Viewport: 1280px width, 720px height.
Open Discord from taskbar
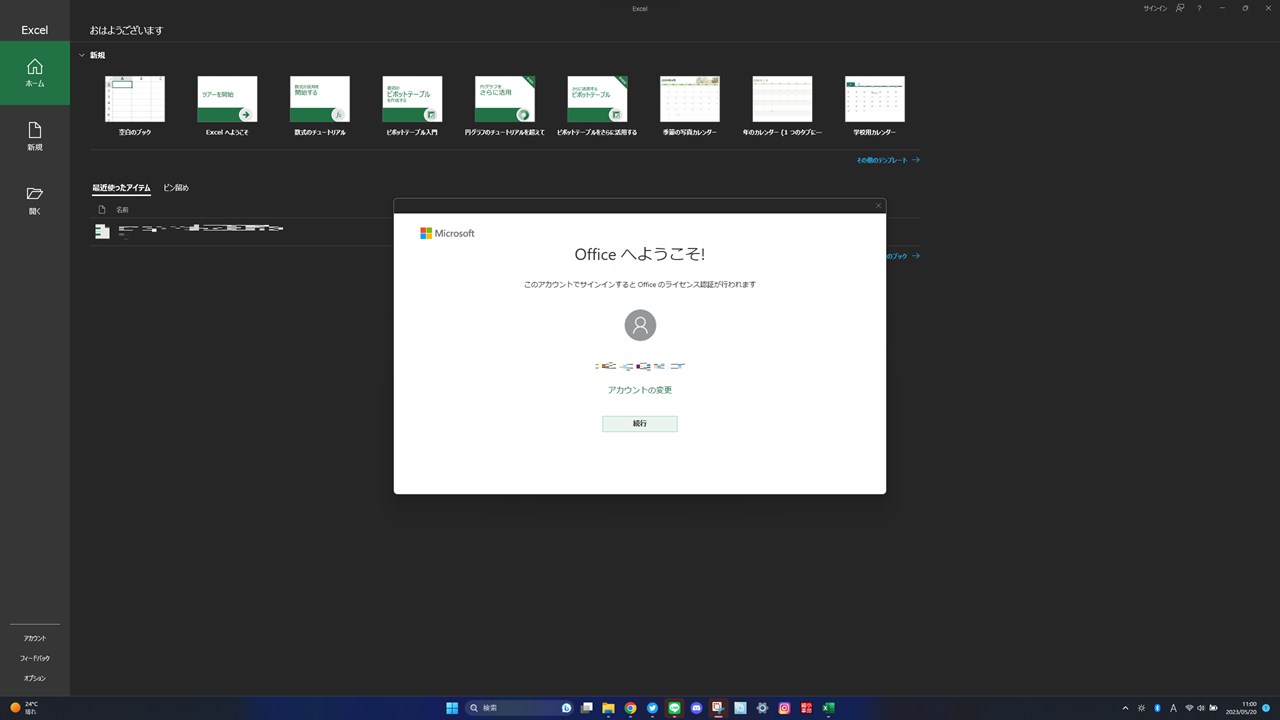coord(696,708)
